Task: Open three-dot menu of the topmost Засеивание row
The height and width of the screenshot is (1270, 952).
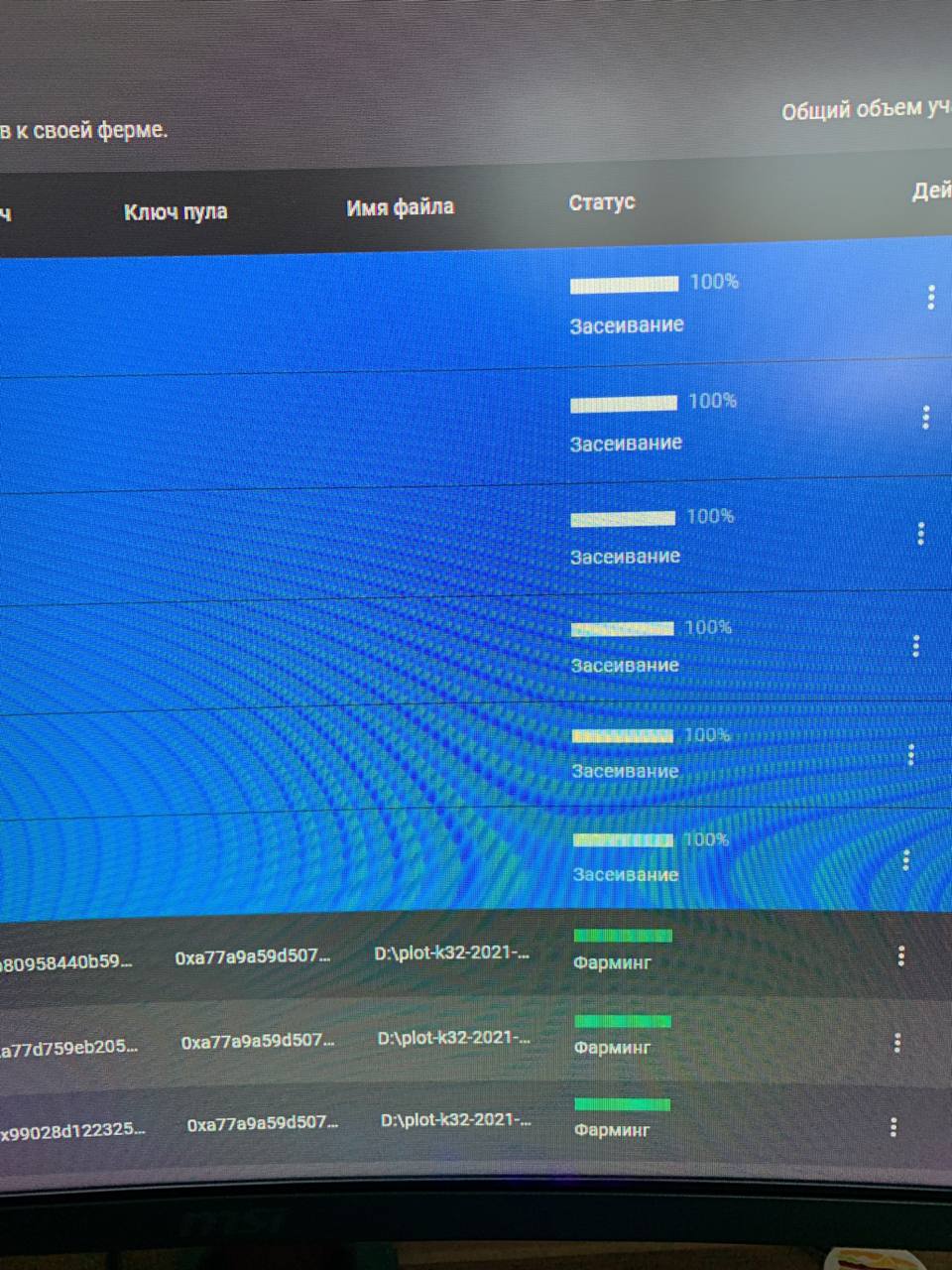Action: [x=930, y=297]
